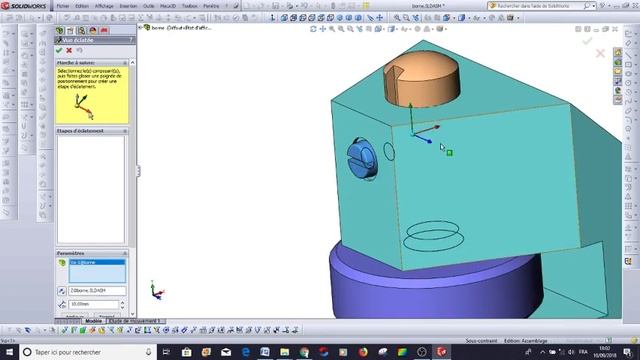Select the blue screw component in viewport
Image resolution: width=640 pixels, height=360 pixels.
362,159
